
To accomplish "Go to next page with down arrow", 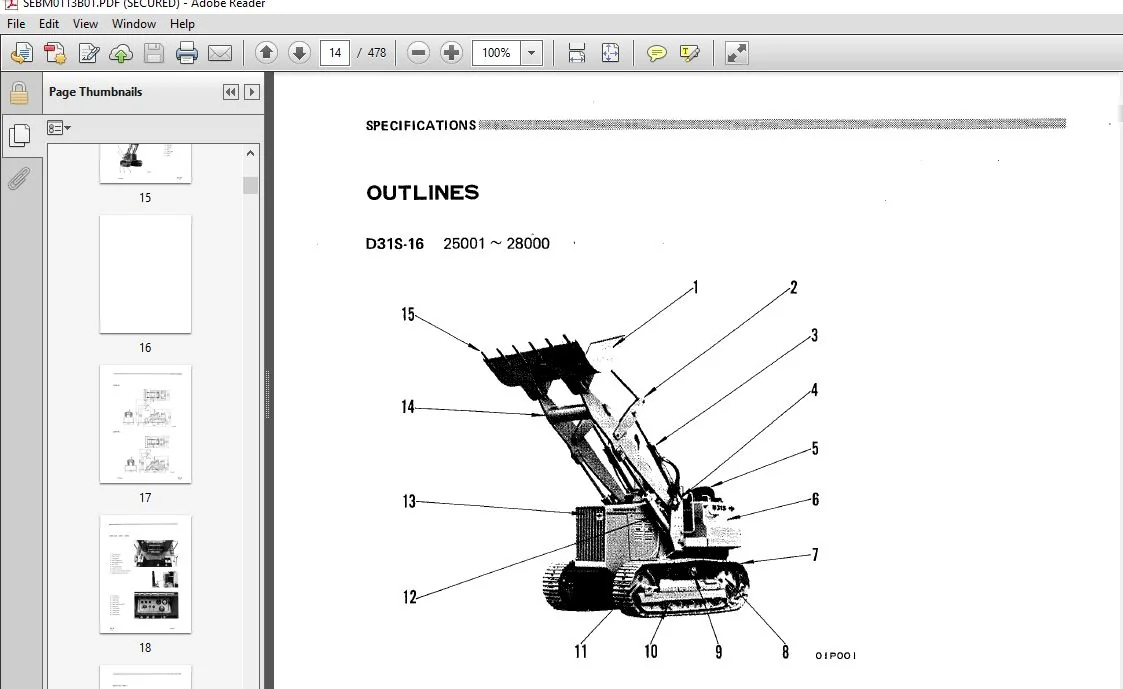I will point(299,52).
